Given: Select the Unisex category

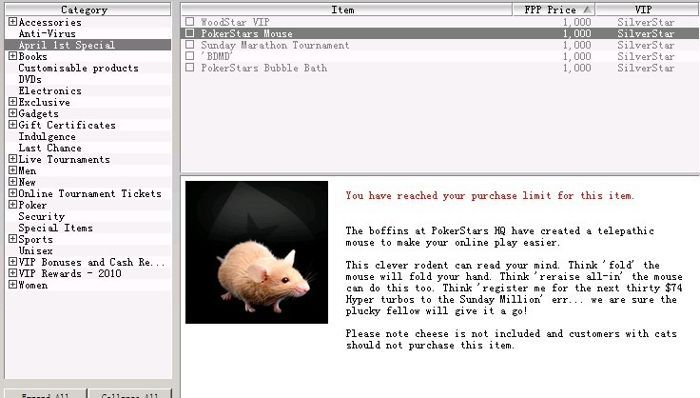Looking at the screenshot, I should [x=35, y=251].
